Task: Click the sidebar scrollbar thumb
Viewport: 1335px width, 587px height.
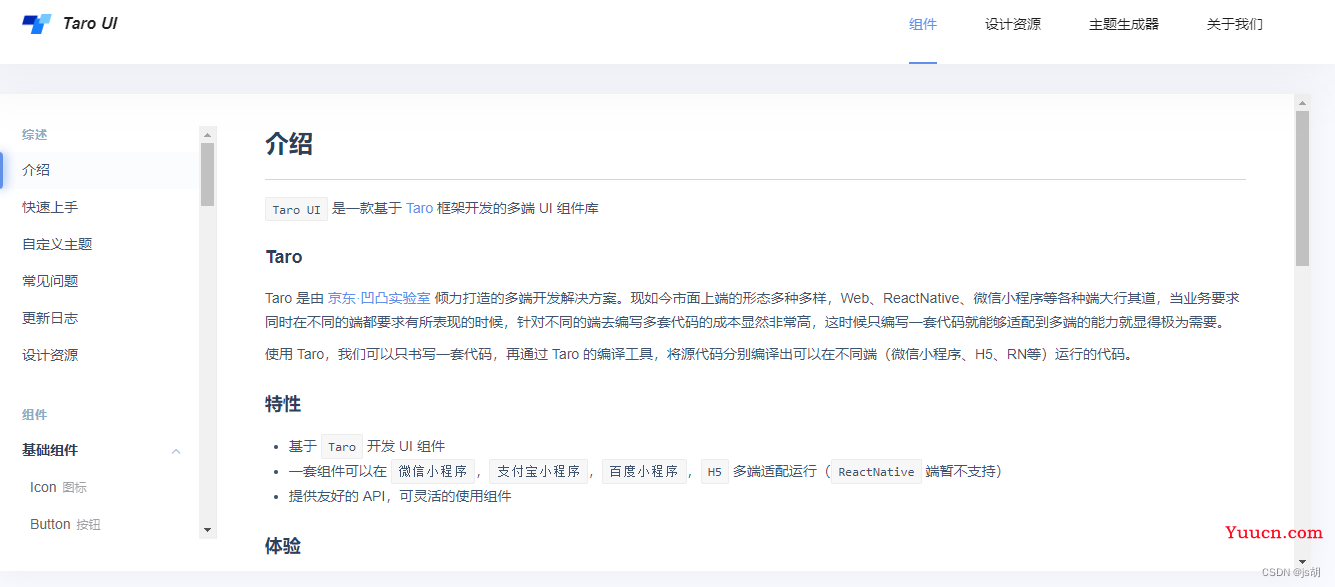Action: 208,174
